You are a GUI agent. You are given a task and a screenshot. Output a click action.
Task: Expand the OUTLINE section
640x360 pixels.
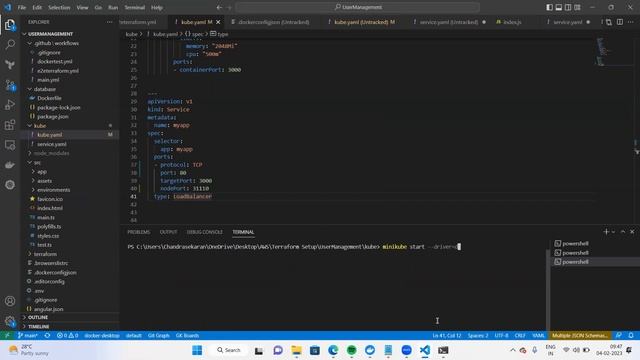point(38,317)
